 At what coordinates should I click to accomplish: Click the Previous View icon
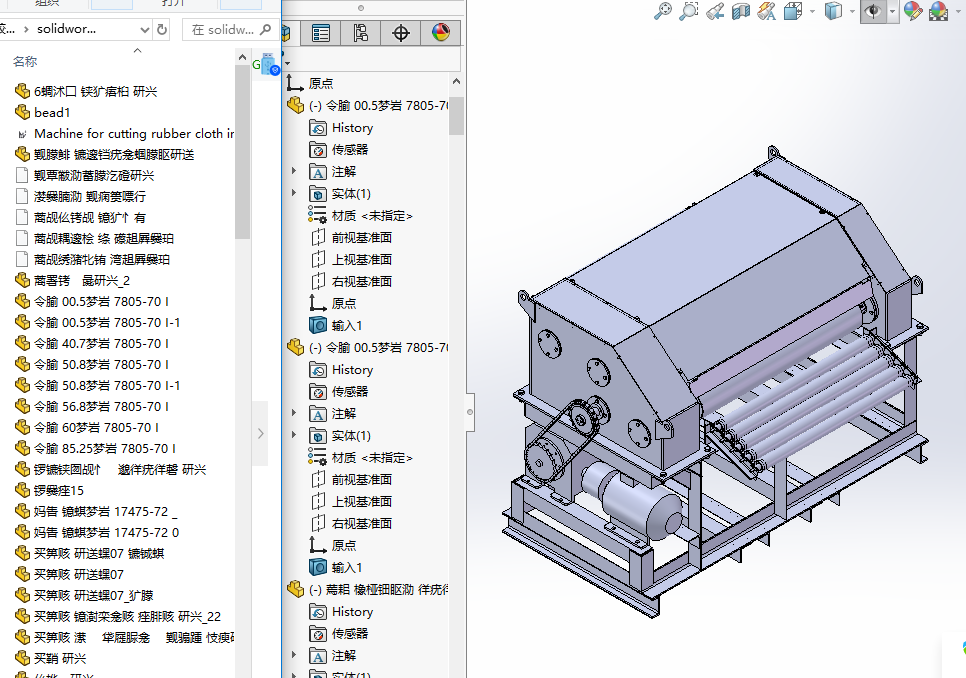(715, 11)
